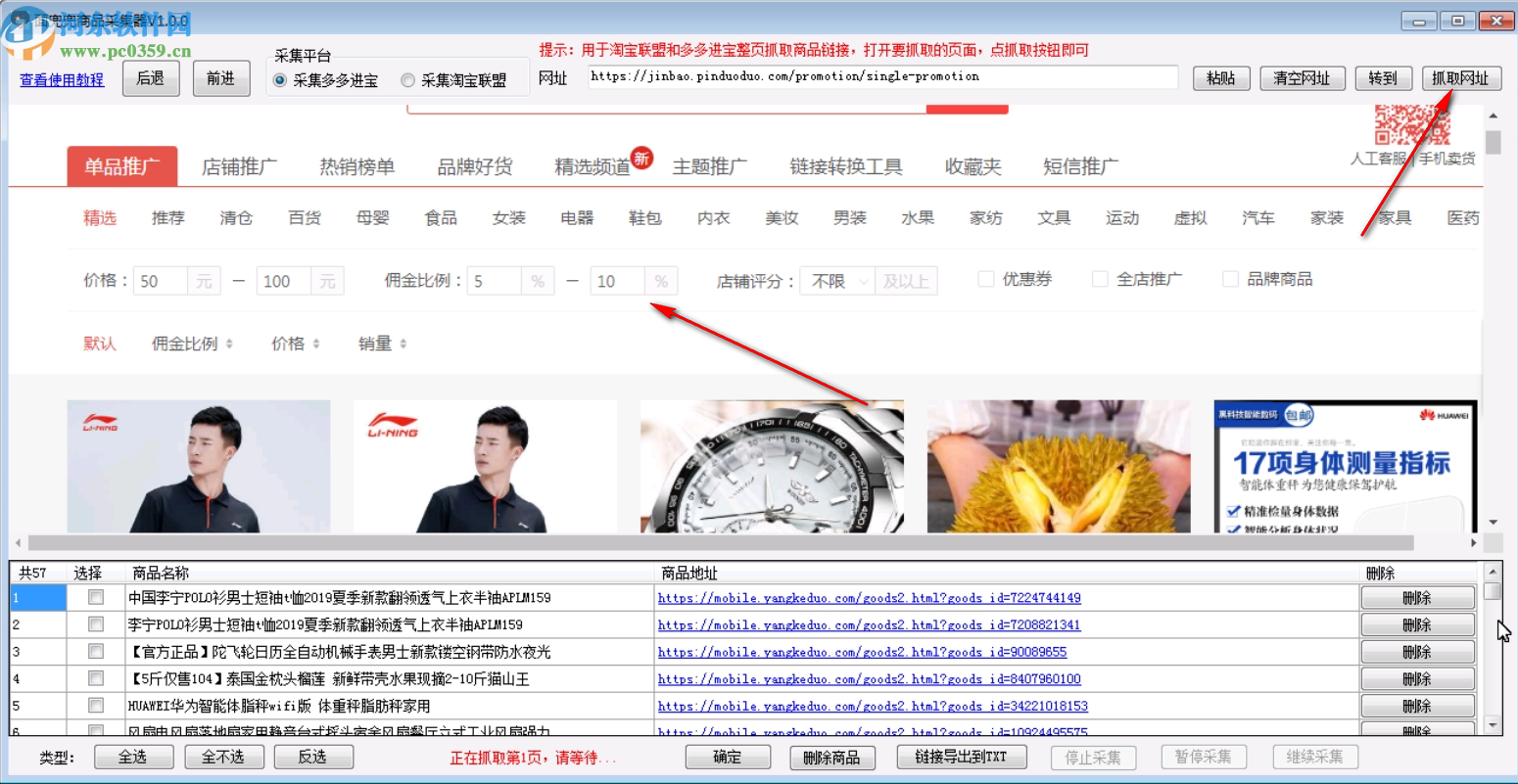Image resolution: width=1518 pixels, height=784 pixels.
Task: Click the 链接导出到TXT button
Action: [961, 756]
